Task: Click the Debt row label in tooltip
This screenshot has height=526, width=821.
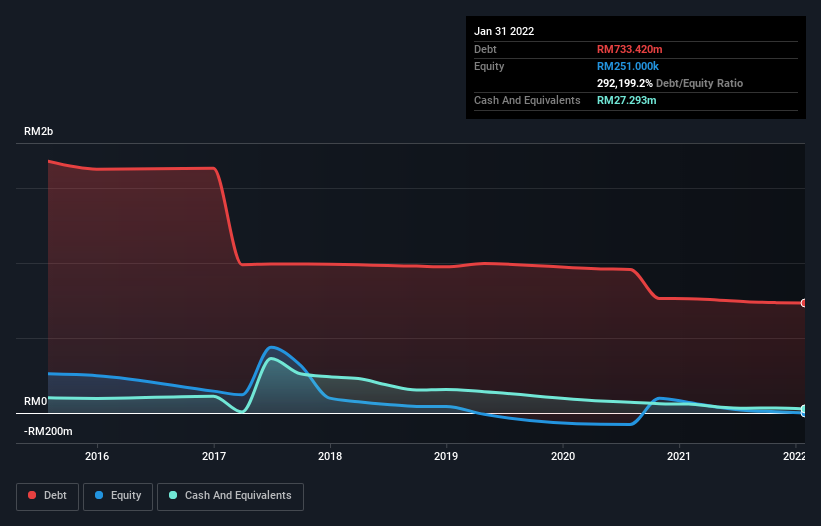Action: [485, 49]
